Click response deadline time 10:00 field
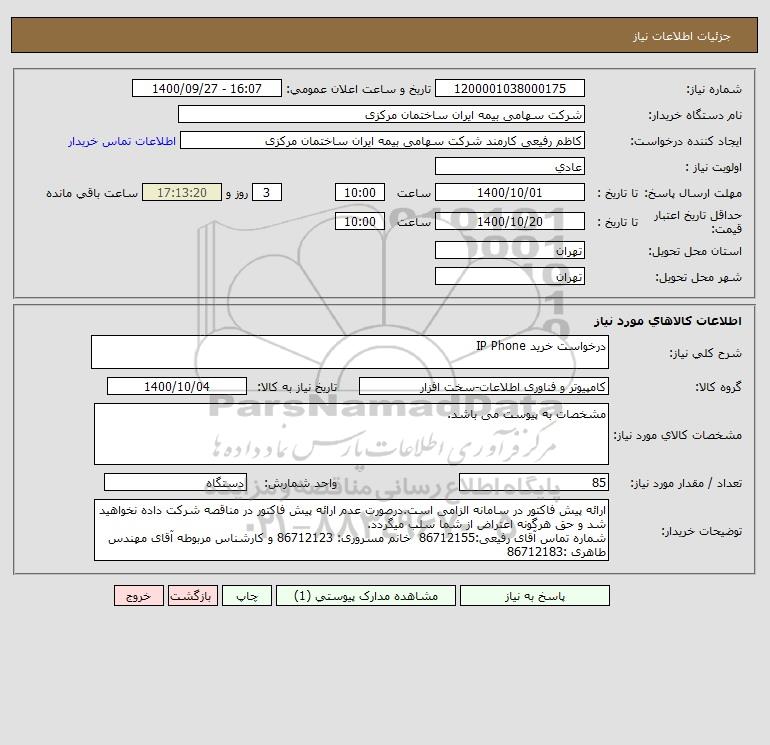Viewport: 770px width, 745px height. 359,193
